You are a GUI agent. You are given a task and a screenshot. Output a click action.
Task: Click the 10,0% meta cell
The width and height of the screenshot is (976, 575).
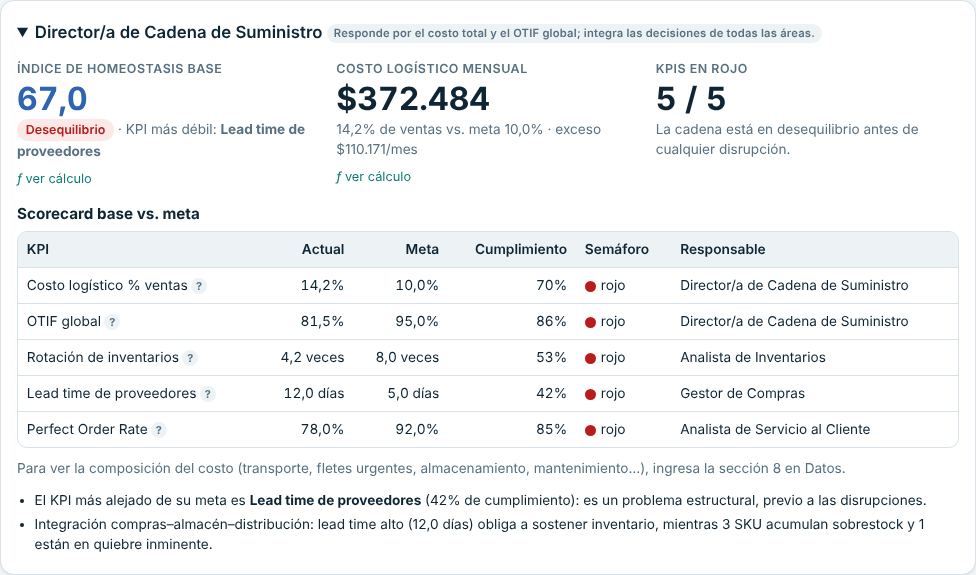pos(417,286)
